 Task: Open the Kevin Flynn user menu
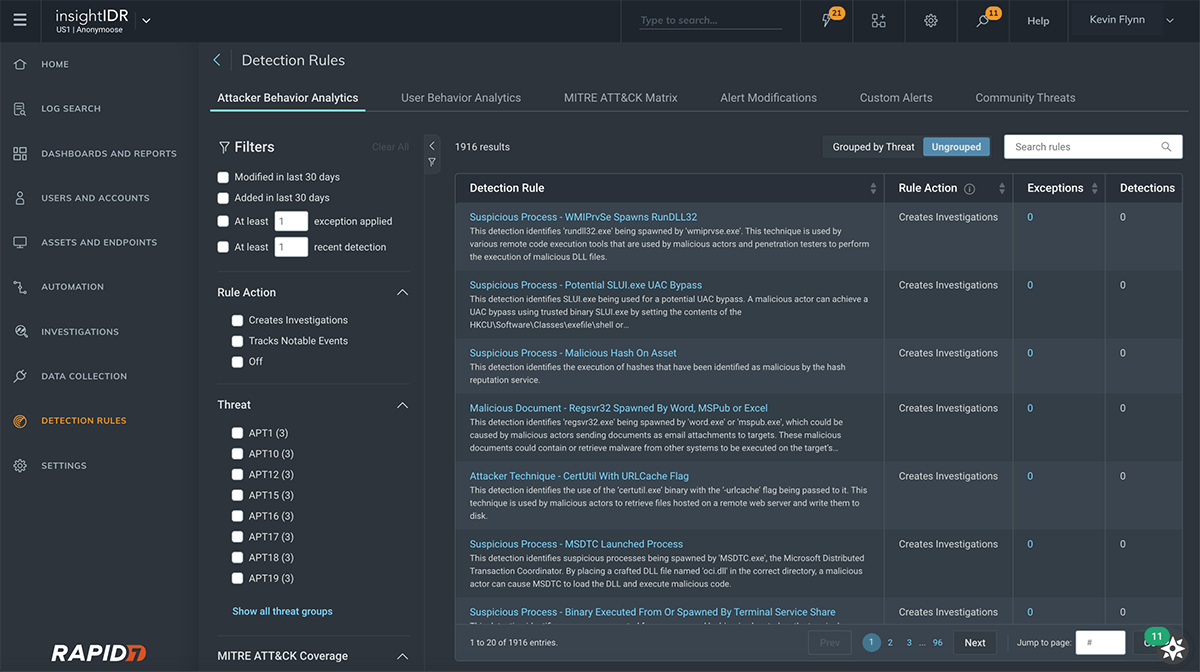click(x=1133, y=20)
